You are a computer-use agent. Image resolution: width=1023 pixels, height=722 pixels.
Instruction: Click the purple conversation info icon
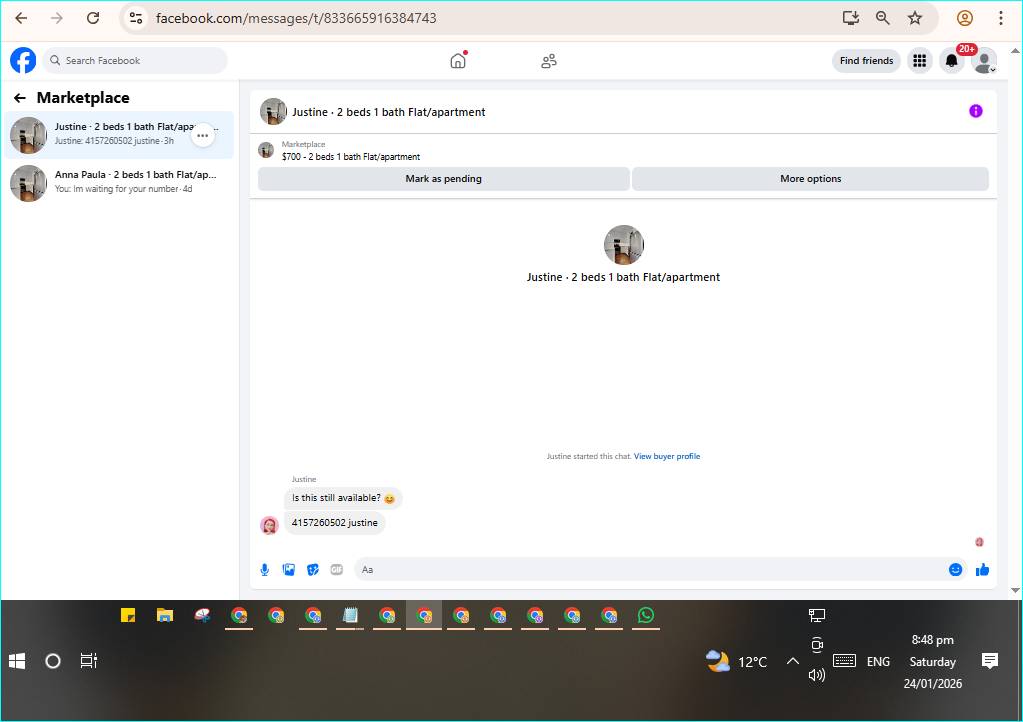975,111
